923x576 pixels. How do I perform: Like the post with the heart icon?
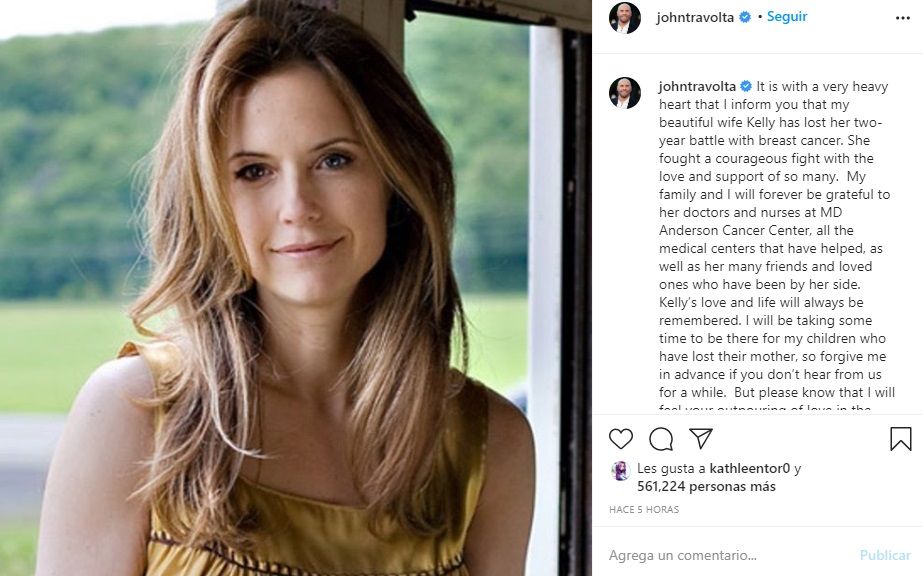pos(621,439)
